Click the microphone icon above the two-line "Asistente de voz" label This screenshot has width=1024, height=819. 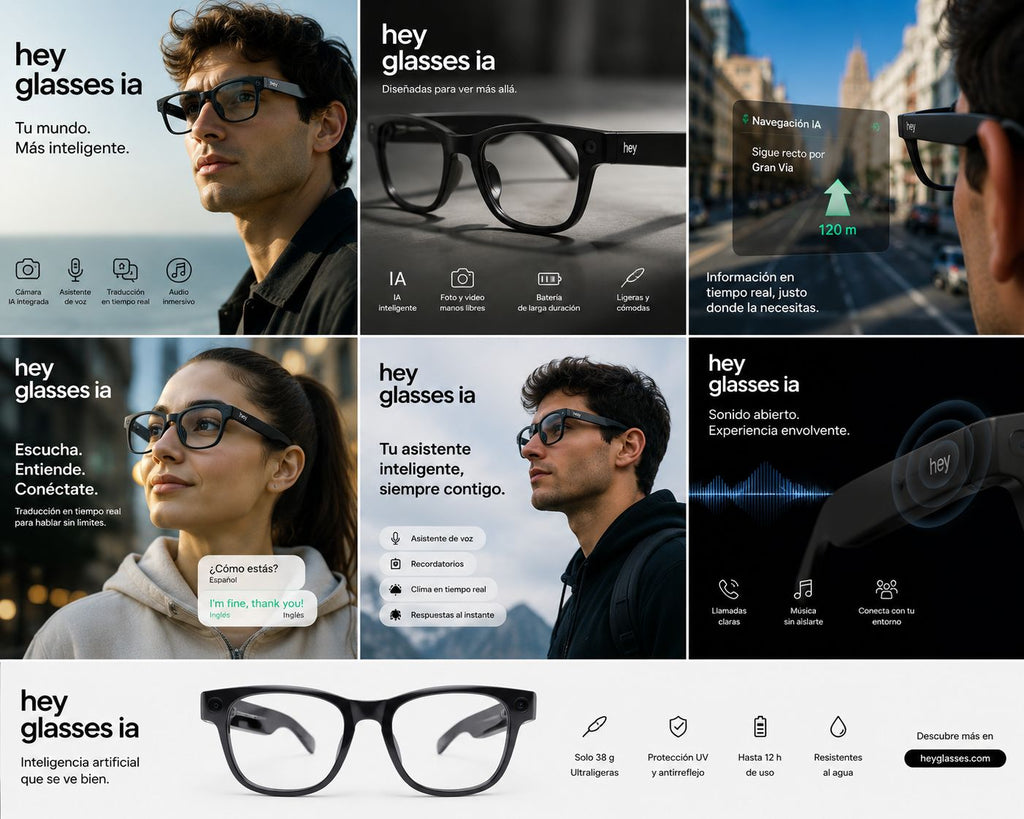click(x=75, y=269)
